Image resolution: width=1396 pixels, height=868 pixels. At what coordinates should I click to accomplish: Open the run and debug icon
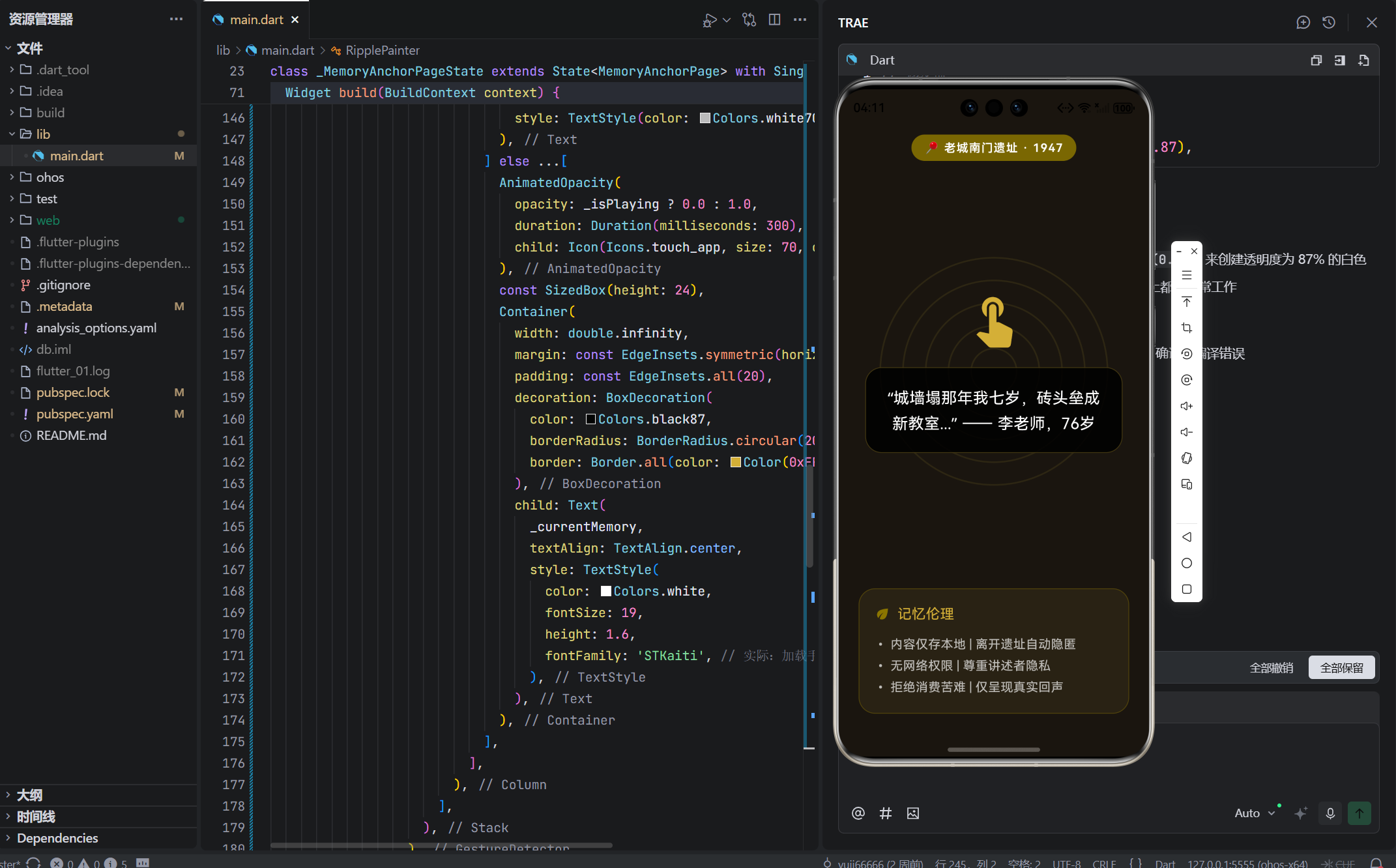pyautogui.click(x=710, y=20)
